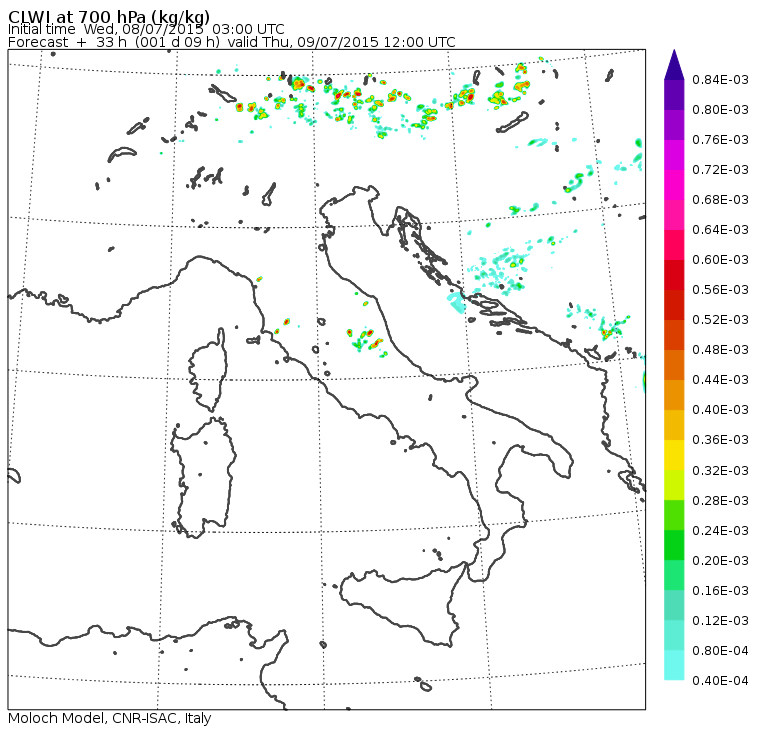760x731 pixels.
Task: Click the 'Forecast + 33 h' valid time line
Action: click(232, 42)
